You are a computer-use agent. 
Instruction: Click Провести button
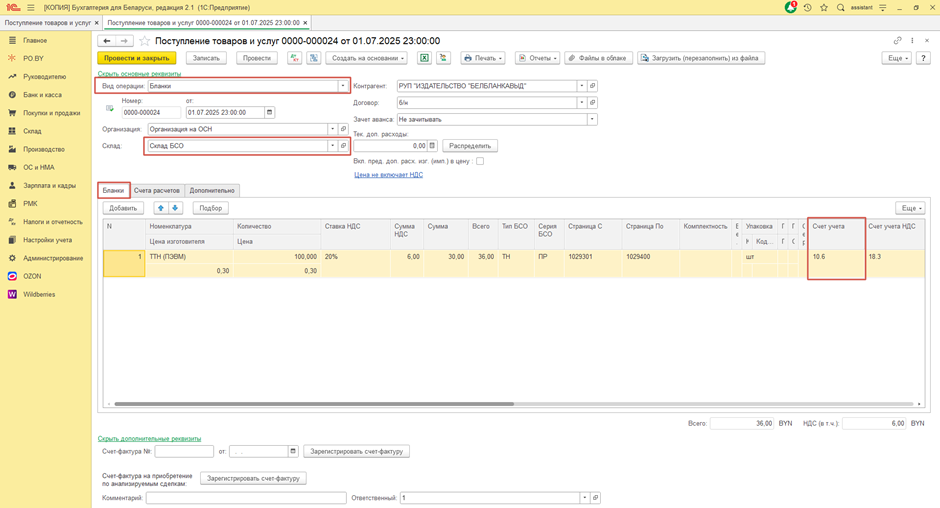(257, 58)
